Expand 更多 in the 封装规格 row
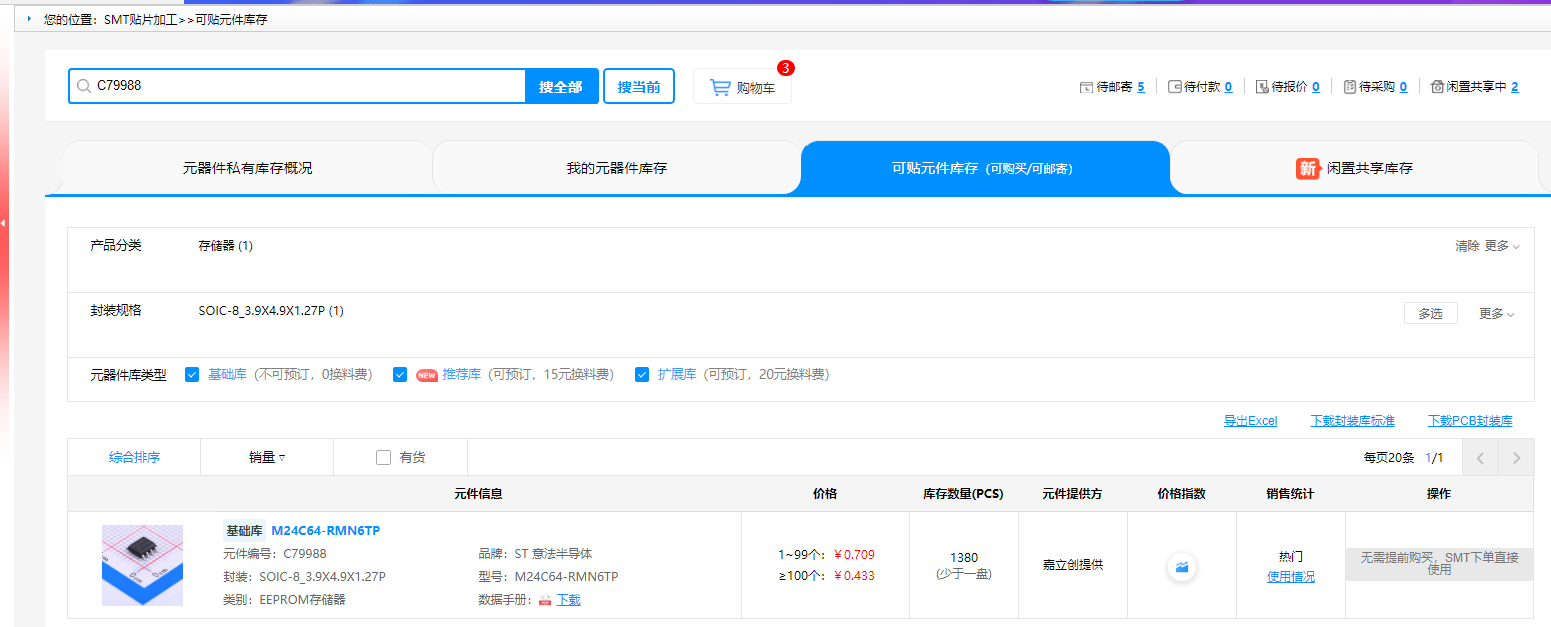This screenshot has width=1551, height=627. pos(1496,314)
